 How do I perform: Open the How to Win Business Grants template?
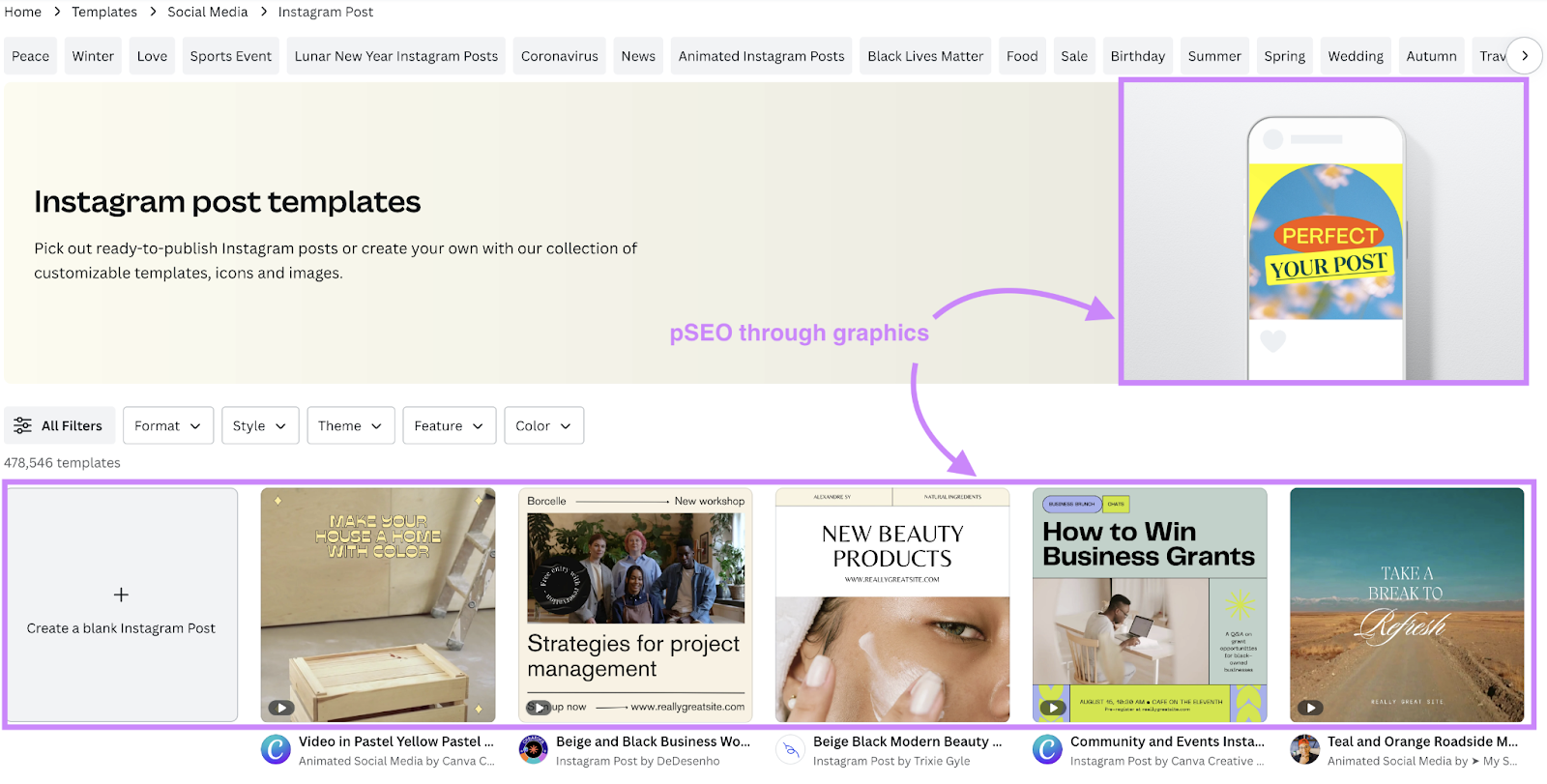(1150, 604)
